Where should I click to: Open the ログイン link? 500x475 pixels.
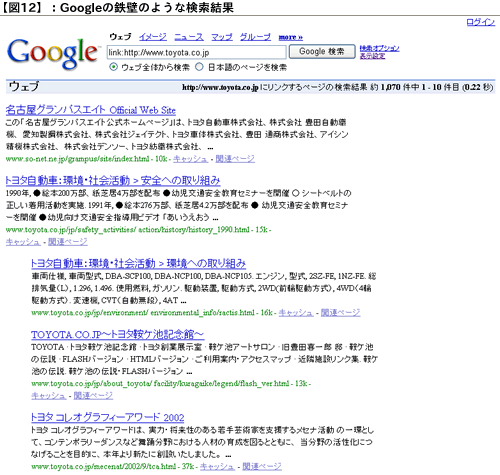pyautogui.click(x=480, y=22)
